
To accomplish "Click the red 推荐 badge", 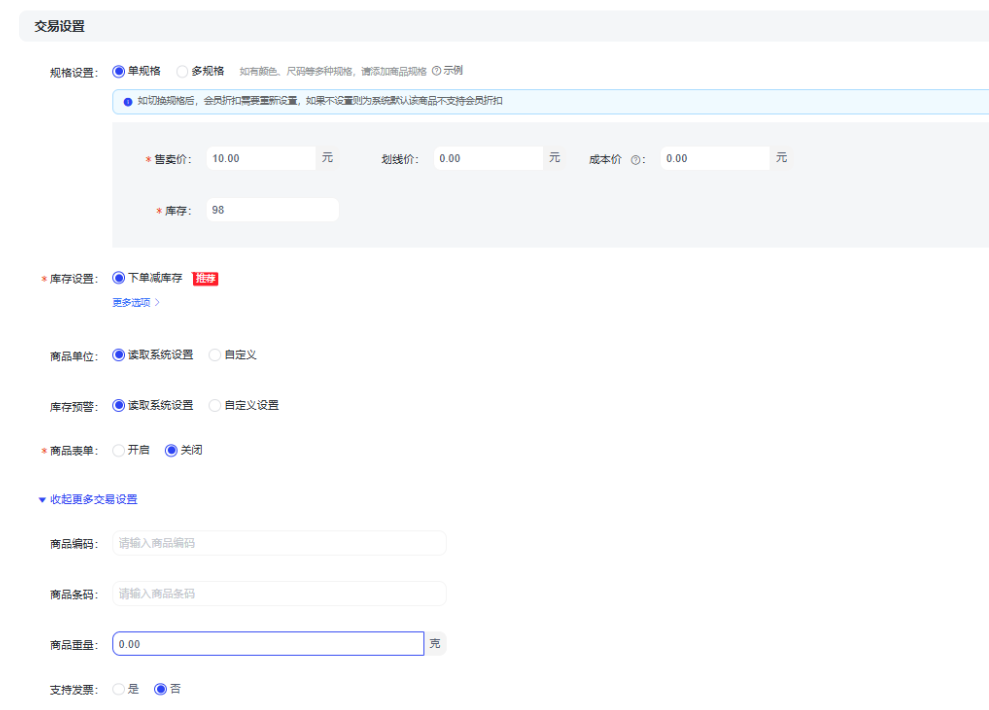I will point(205,279).
